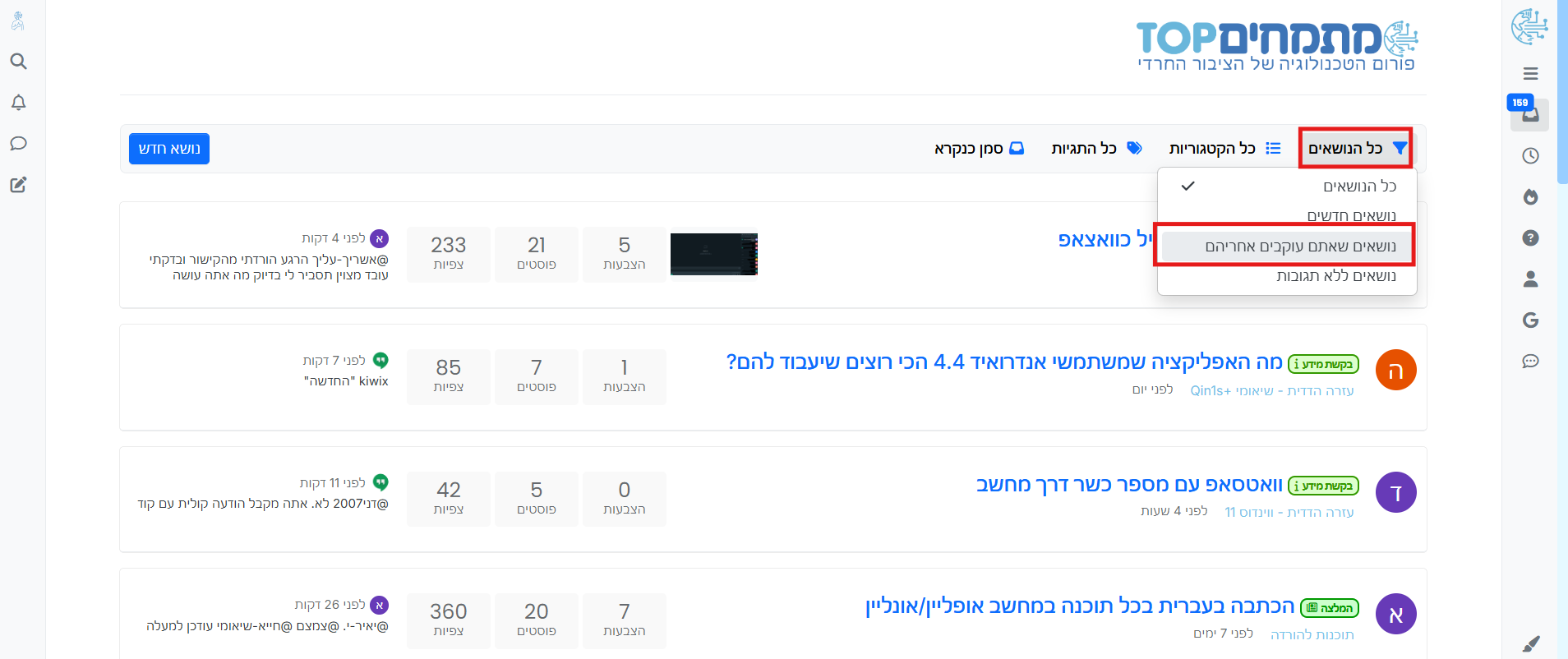This screenshot has height=659, width=1568.
Task: Open search with the magnifier icon
Action: click(x=18, y=62)
